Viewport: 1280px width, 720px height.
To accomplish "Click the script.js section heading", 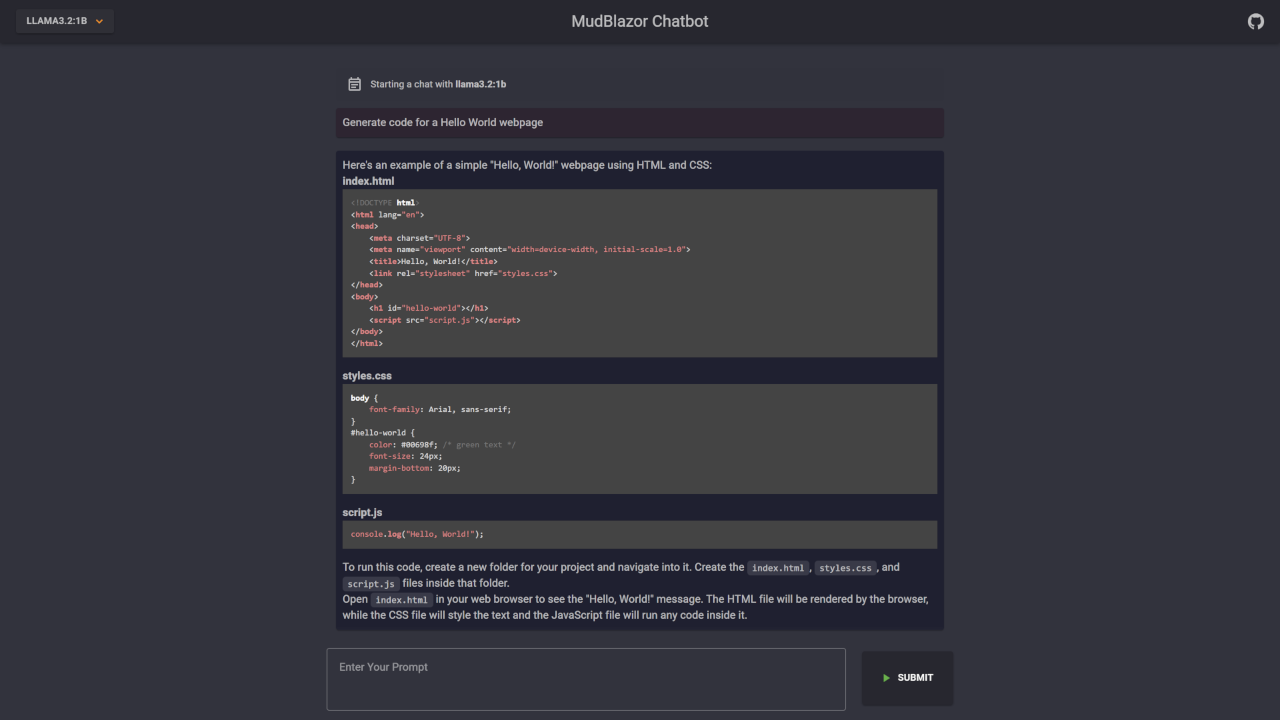I will pos(362,511).
